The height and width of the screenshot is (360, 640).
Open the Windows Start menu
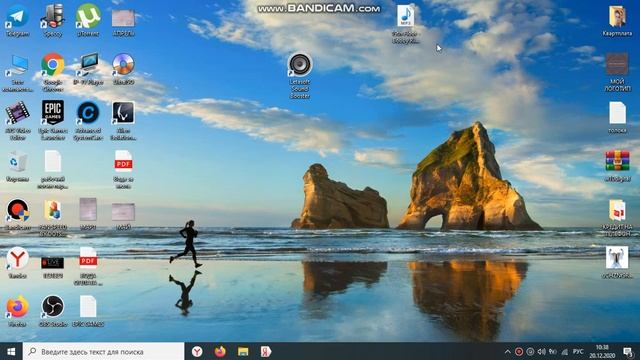click(11, 351)
